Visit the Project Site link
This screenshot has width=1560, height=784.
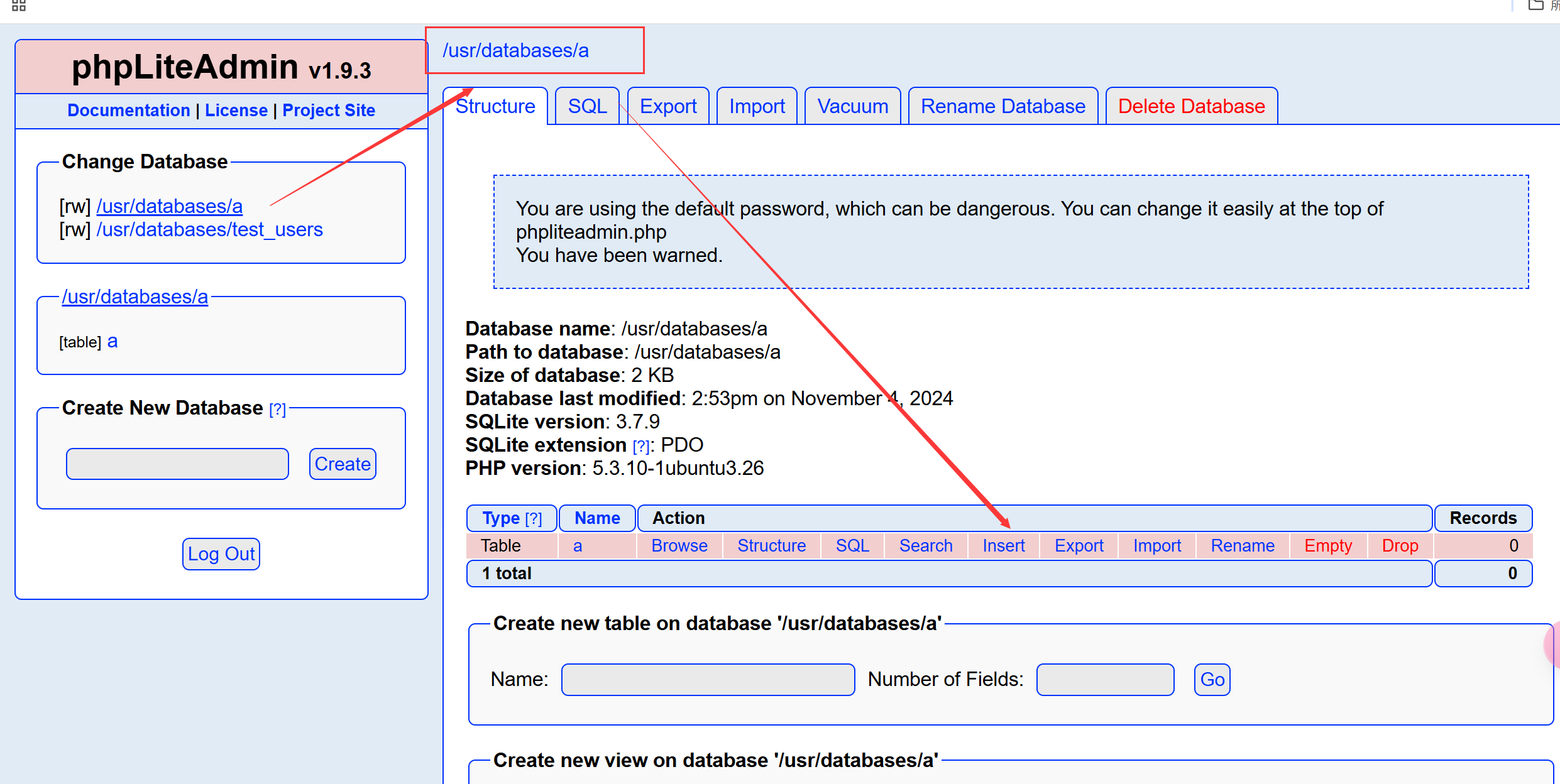[x=328, y=111]
